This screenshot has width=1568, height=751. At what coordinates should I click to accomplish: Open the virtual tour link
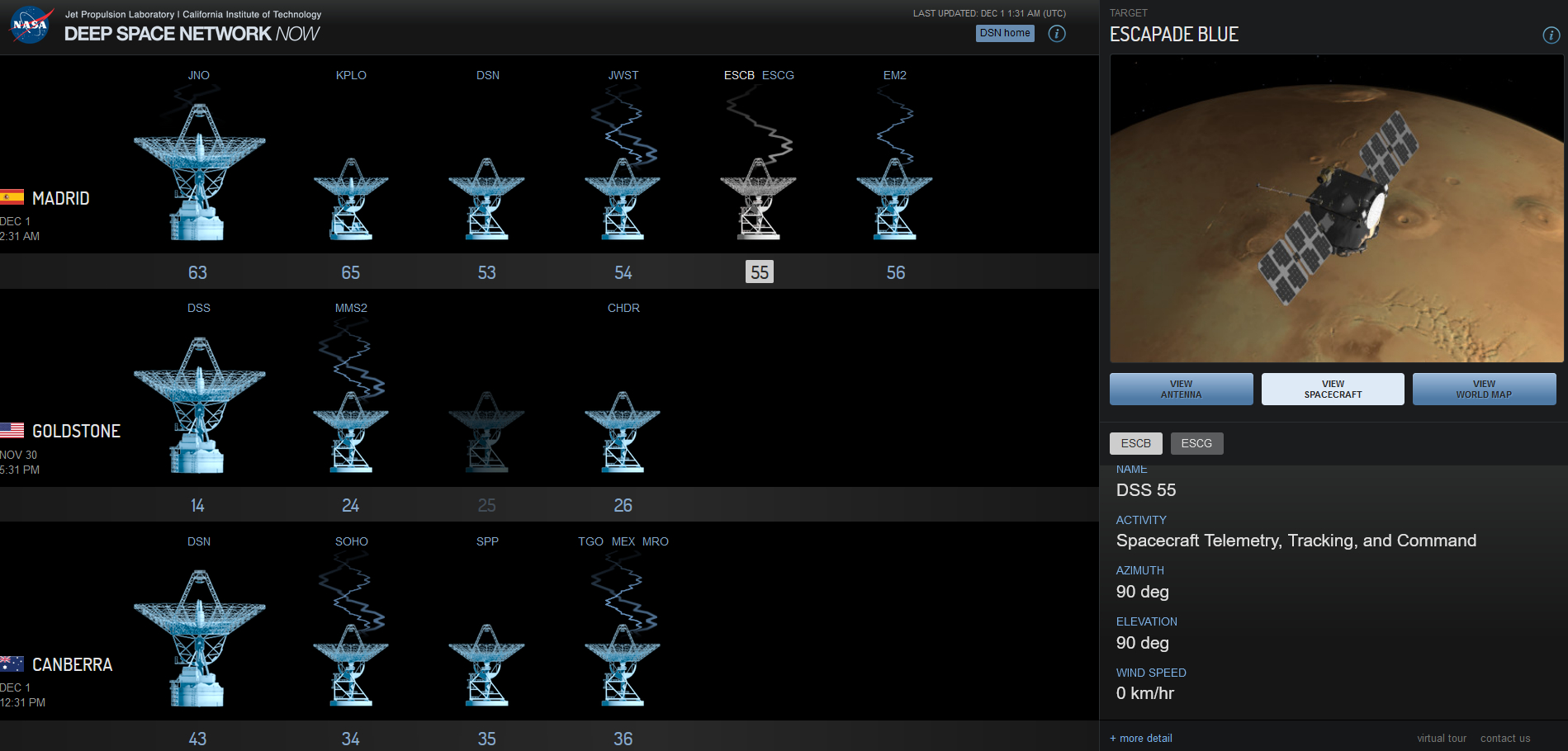tap(1442, 738)
